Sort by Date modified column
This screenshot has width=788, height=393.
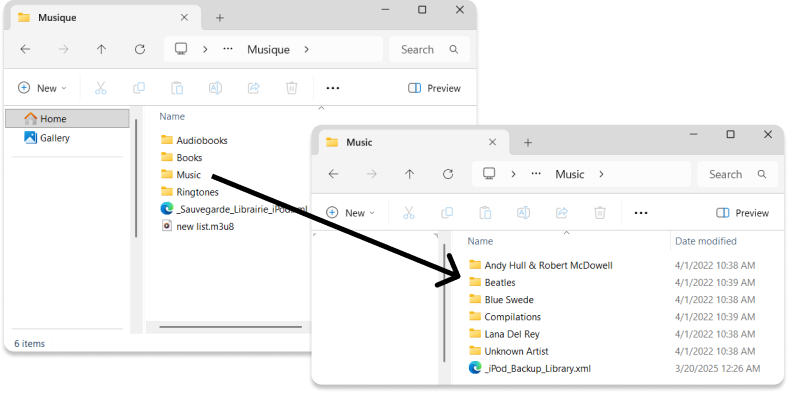point(706,241)
